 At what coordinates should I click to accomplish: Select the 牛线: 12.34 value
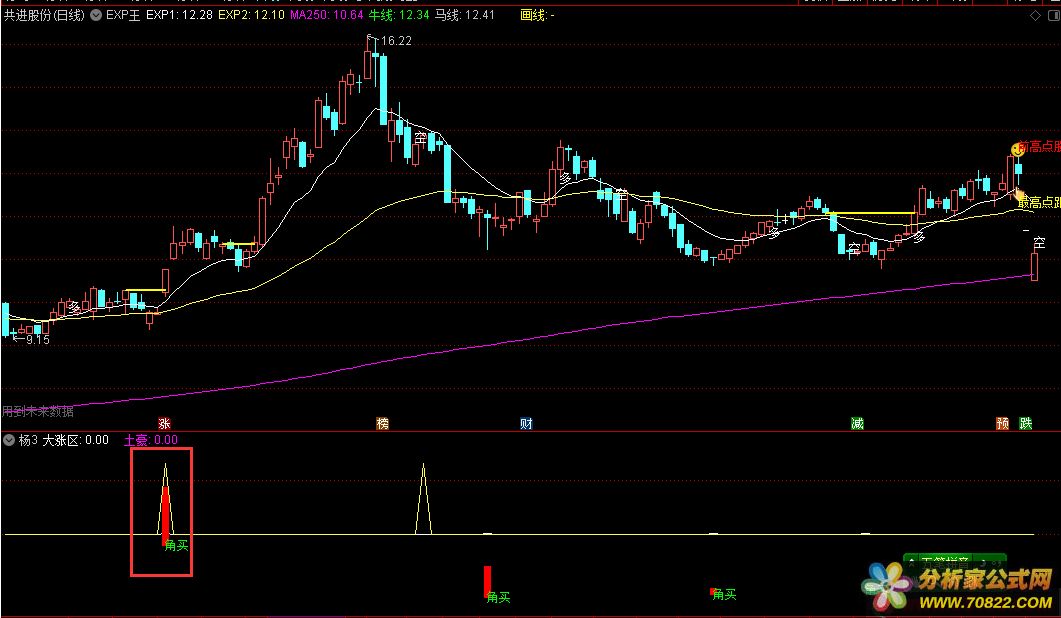coord(399,15)
